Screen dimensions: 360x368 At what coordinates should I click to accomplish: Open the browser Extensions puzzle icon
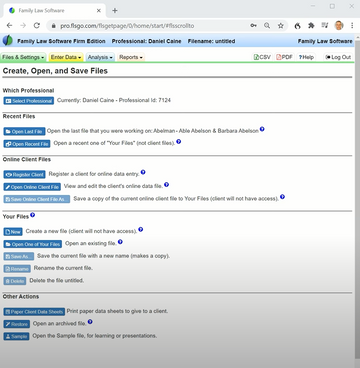coord(311,26)
